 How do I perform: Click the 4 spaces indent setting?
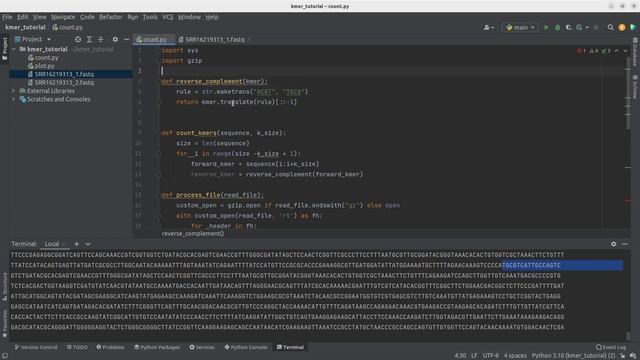tap(515, 356)
